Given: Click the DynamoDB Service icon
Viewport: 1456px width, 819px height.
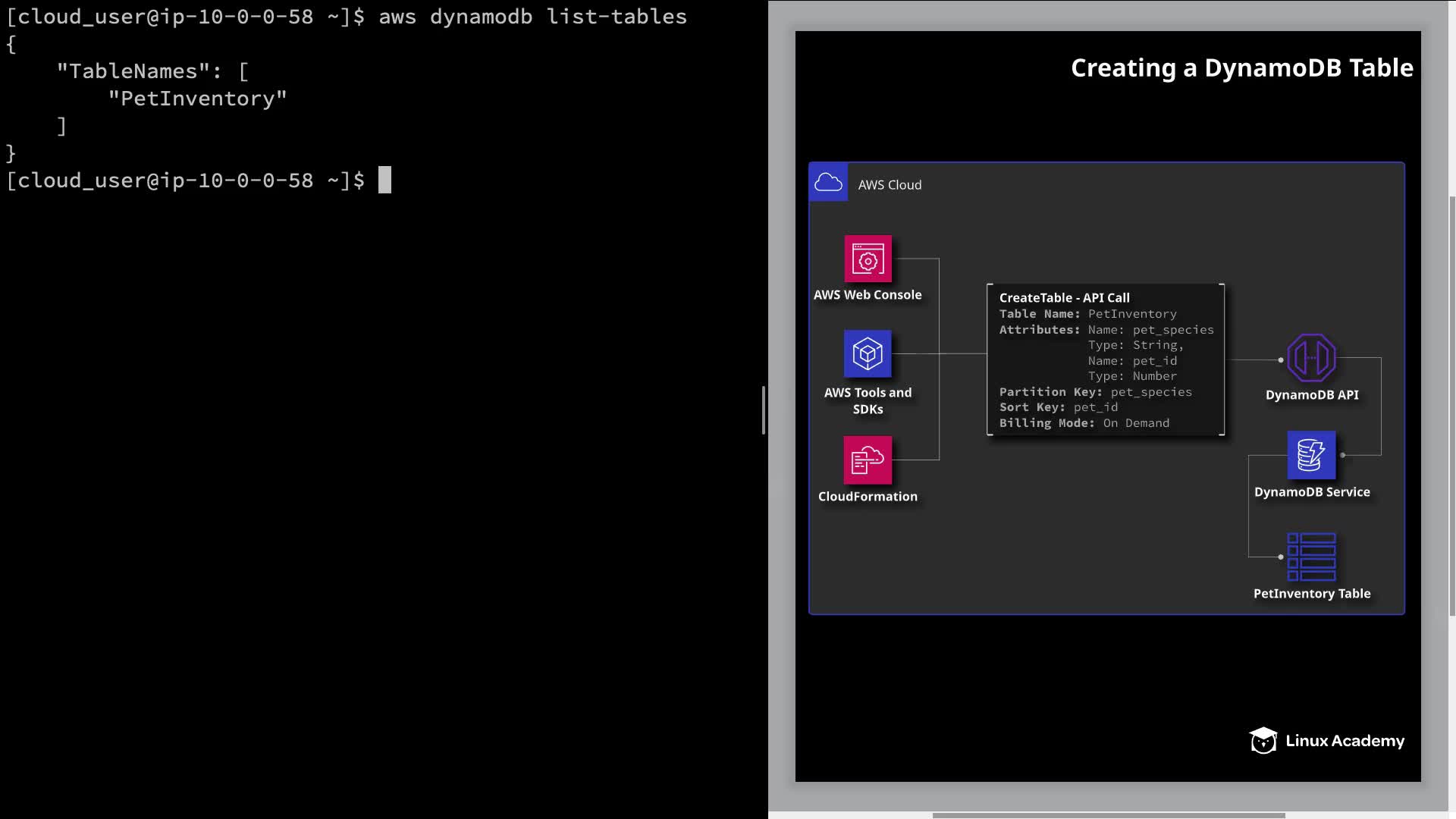Looking at the screenshot, I should (x=1311, y=455).
